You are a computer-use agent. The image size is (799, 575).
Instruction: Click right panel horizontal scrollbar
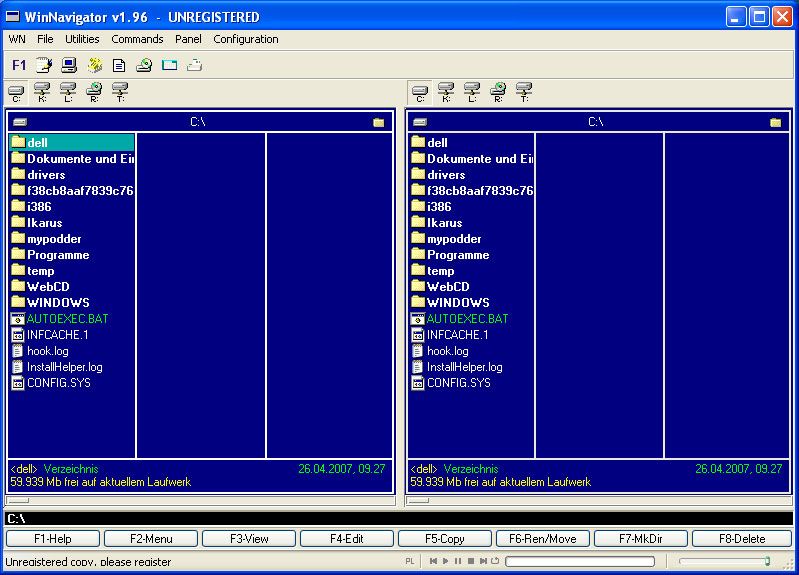(x=598, y=501)
